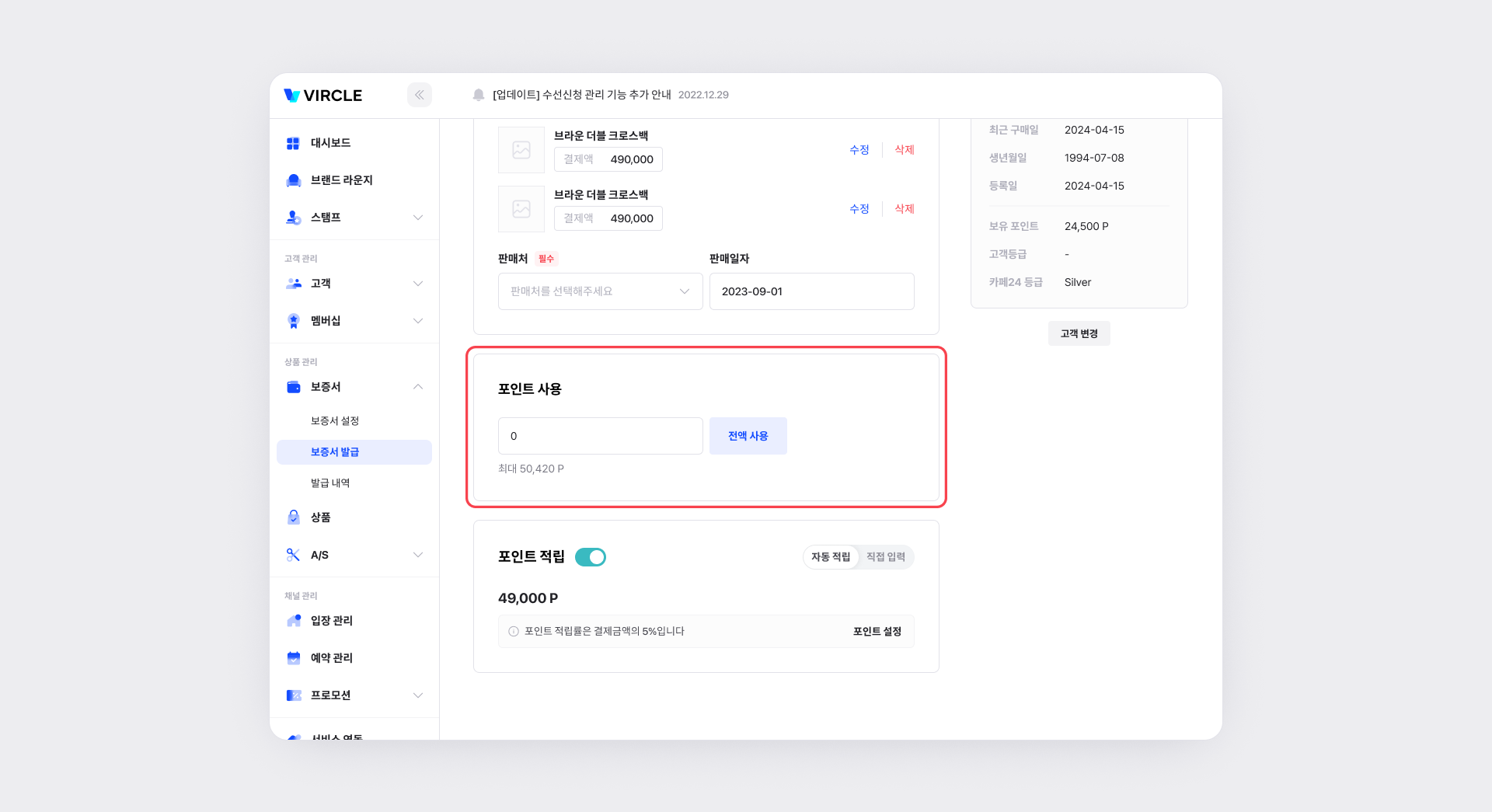This screenshot has width=1492, height=812.
Task: Open the 대시보드 dashboard icon
Action: [x=293, y=143]
